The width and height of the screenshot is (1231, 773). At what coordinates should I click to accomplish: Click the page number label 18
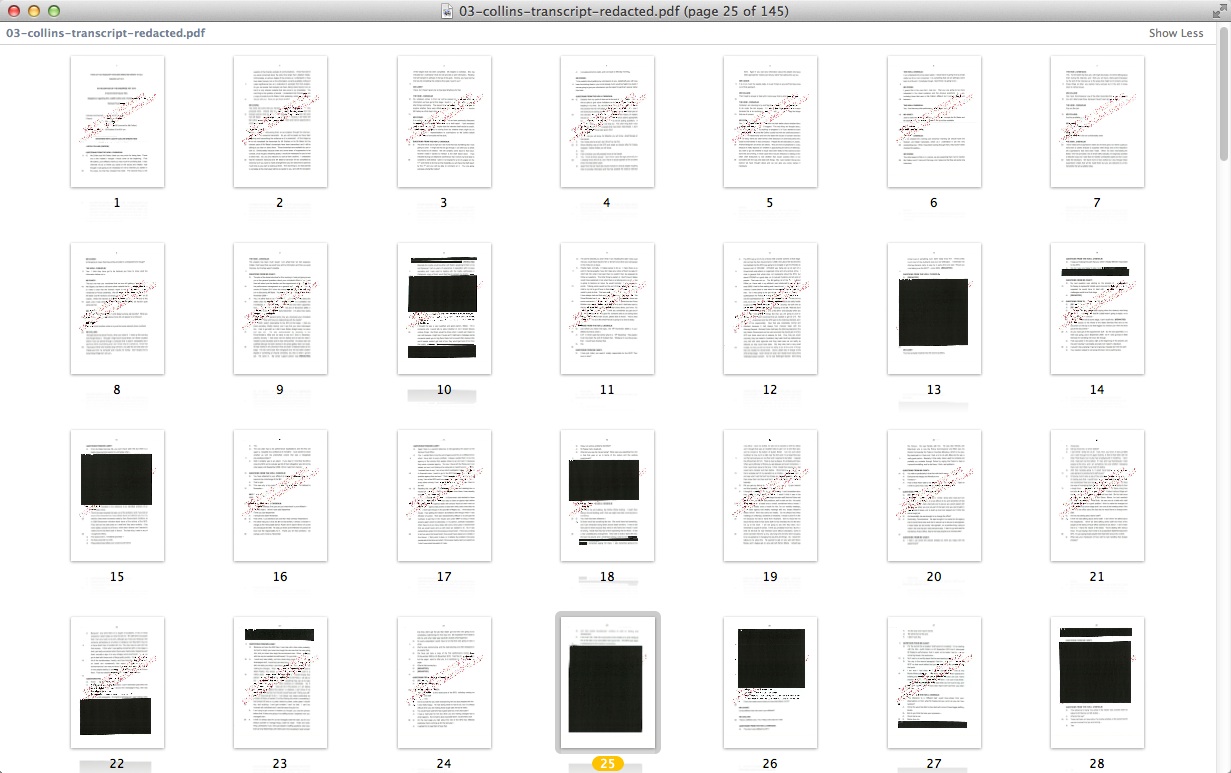(x=607, y=576)
